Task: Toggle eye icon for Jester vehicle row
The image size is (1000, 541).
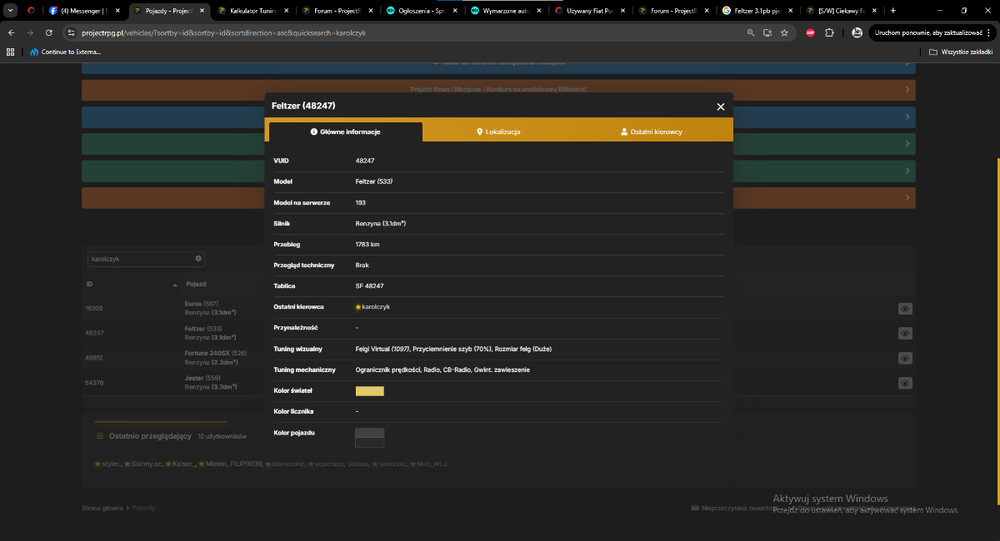Action: coord(905,383)
